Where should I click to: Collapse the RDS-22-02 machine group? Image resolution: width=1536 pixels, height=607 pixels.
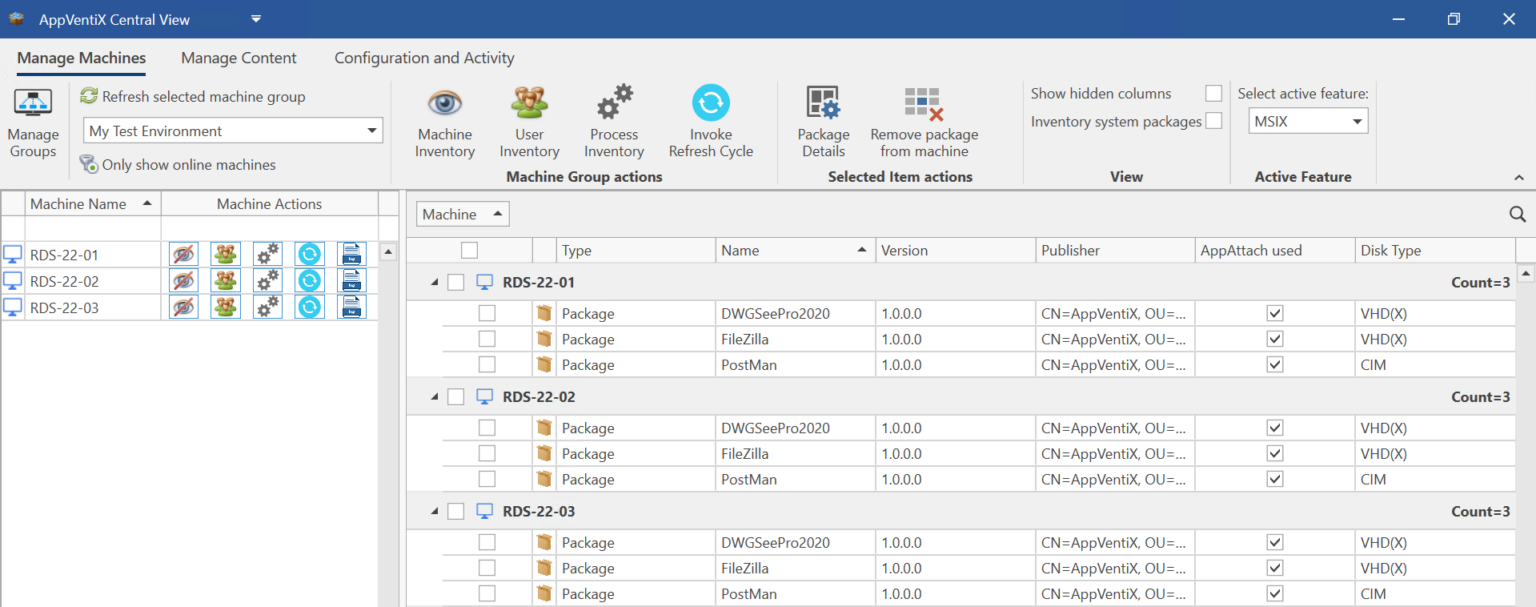tap(434, 396)
